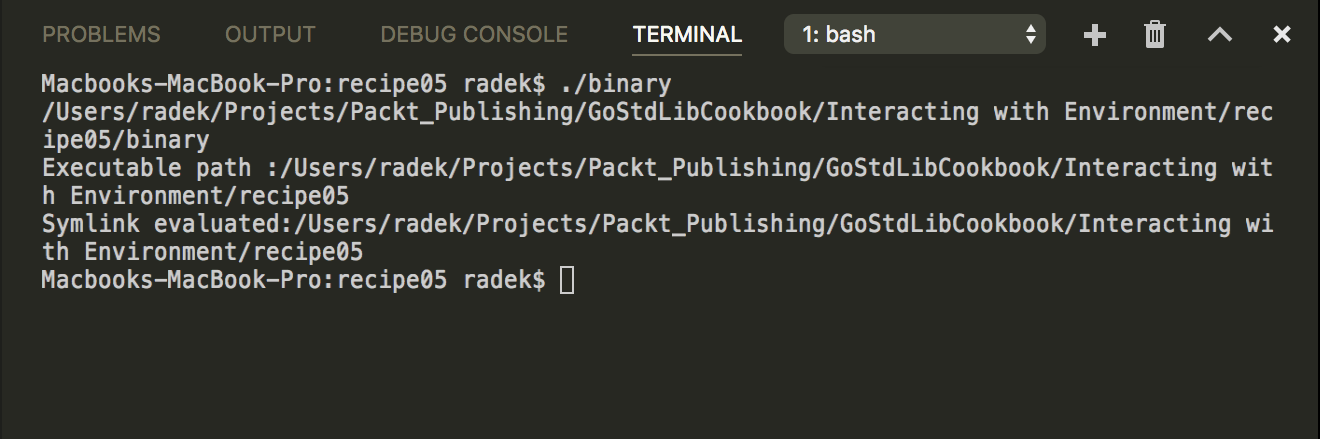Click 'h Environment/recipe05' executable path ending
The height and width of the screenshot is (439, 1320).
point(195,196)
